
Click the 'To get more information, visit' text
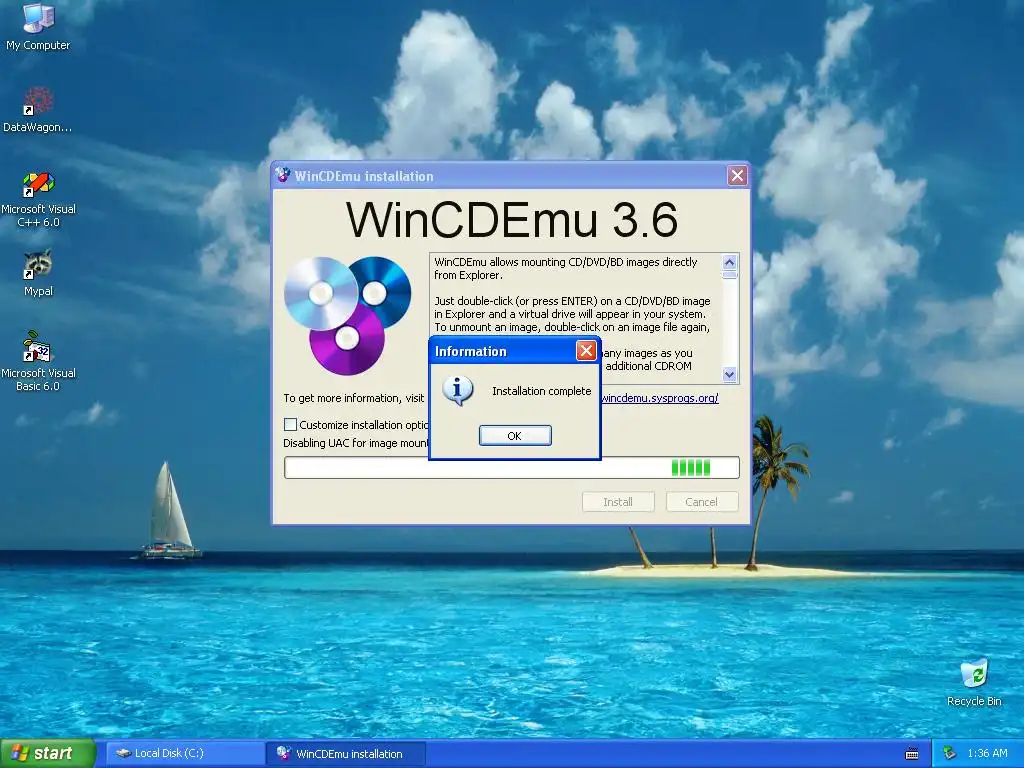coord(354,398)
